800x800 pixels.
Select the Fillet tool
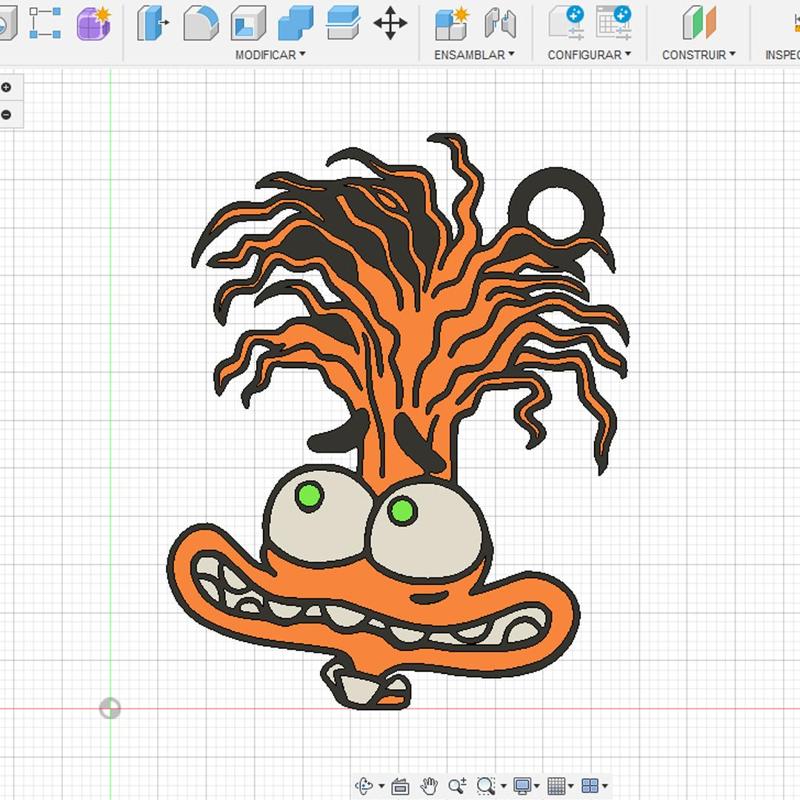click(201, 23)
